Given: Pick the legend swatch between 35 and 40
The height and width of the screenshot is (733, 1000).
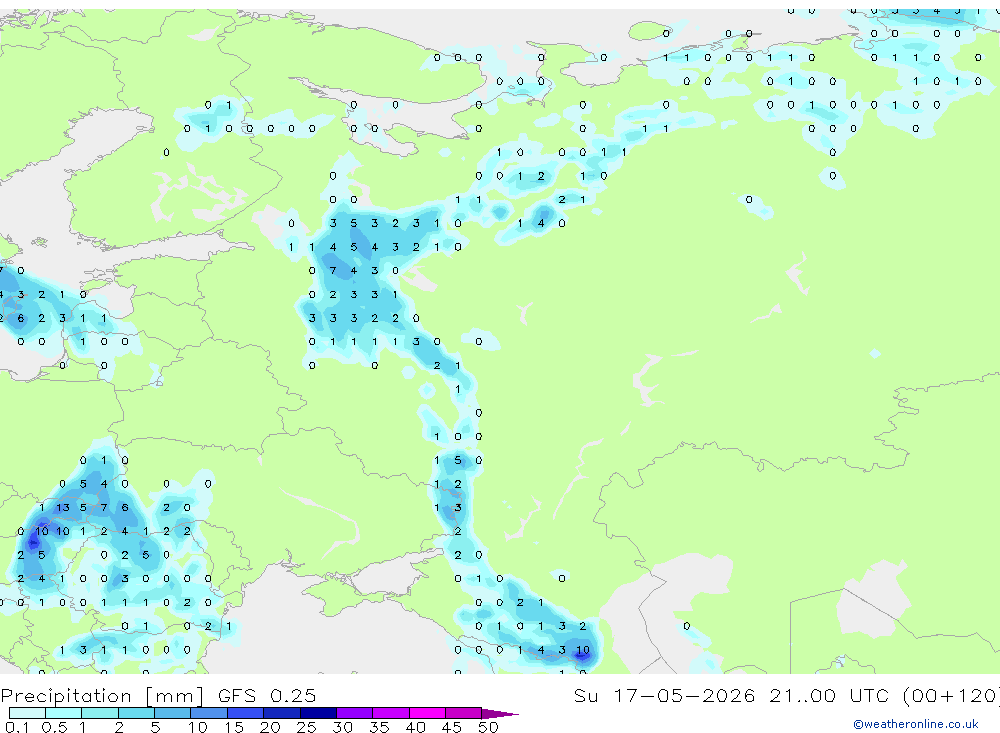Looking at the screenshot, I should pyautogui.click(x=390, y=713).
